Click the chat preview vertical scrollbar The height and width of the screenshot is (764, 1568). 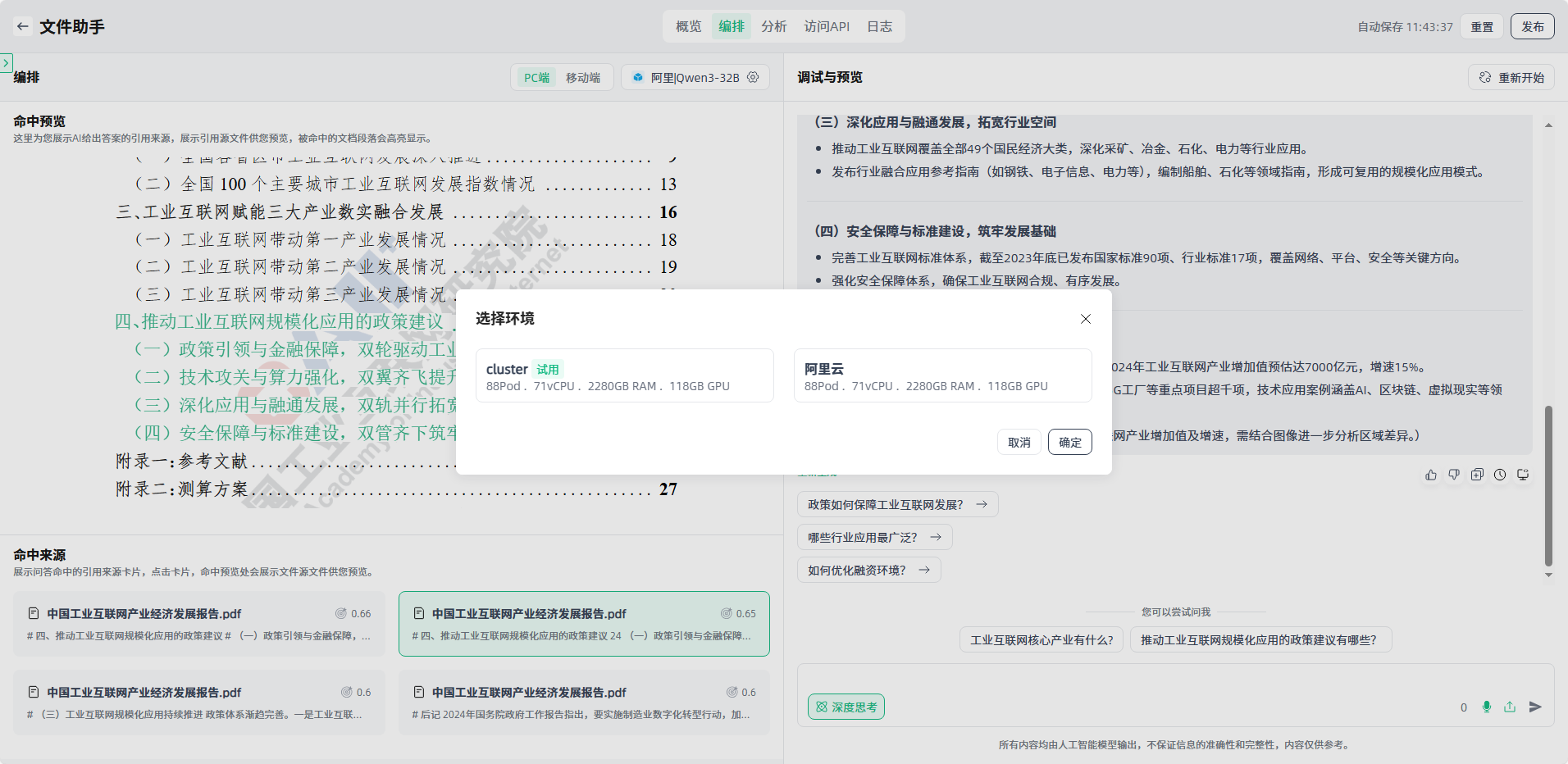click(x=1548, y=485)
